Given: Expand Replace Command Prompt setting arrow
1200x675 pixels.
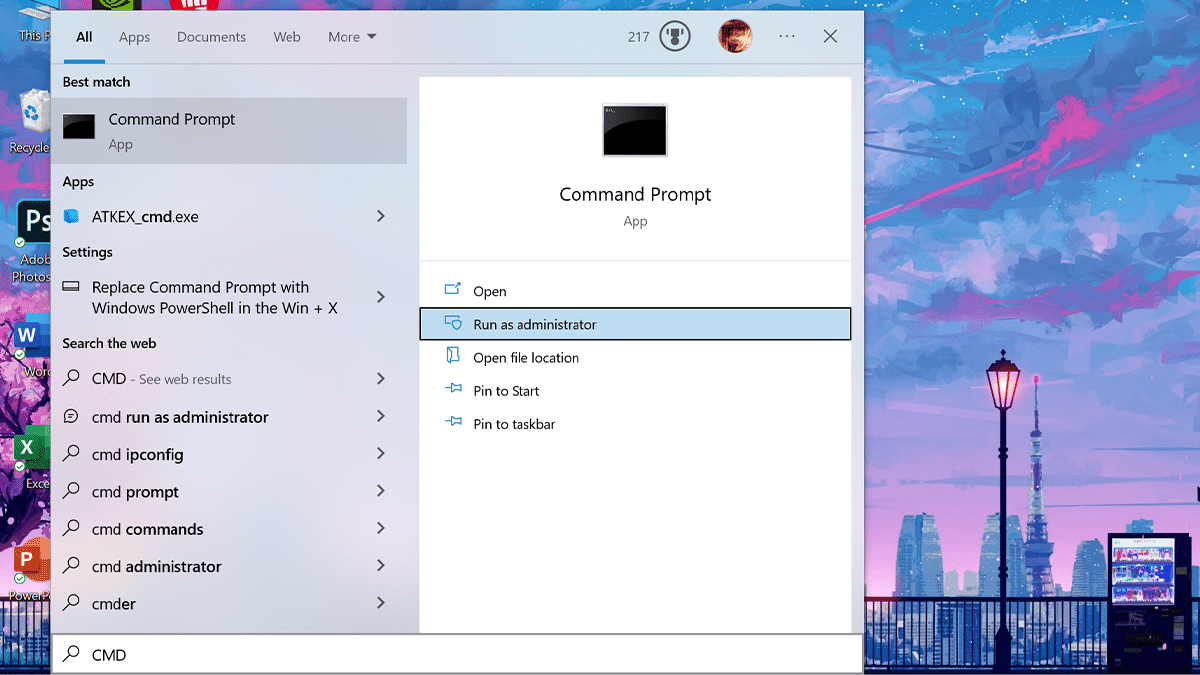Looking at the screenshot, I should click(381, 297).
